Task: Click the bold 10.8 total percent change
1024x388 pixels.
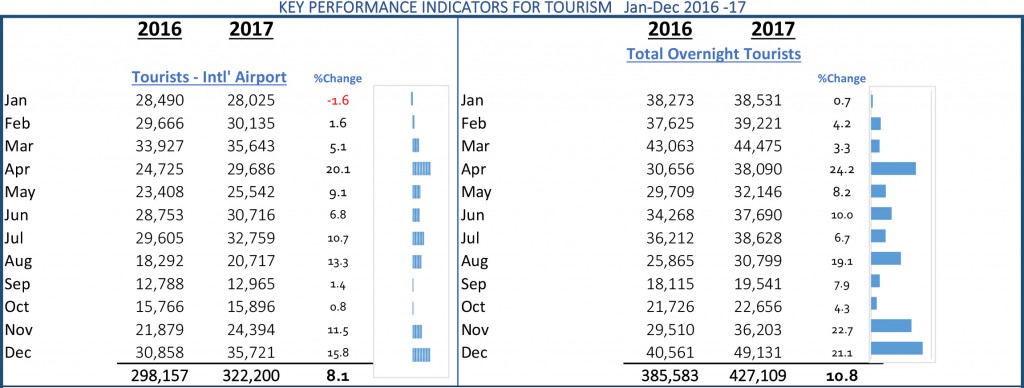Action: [843, 376]
